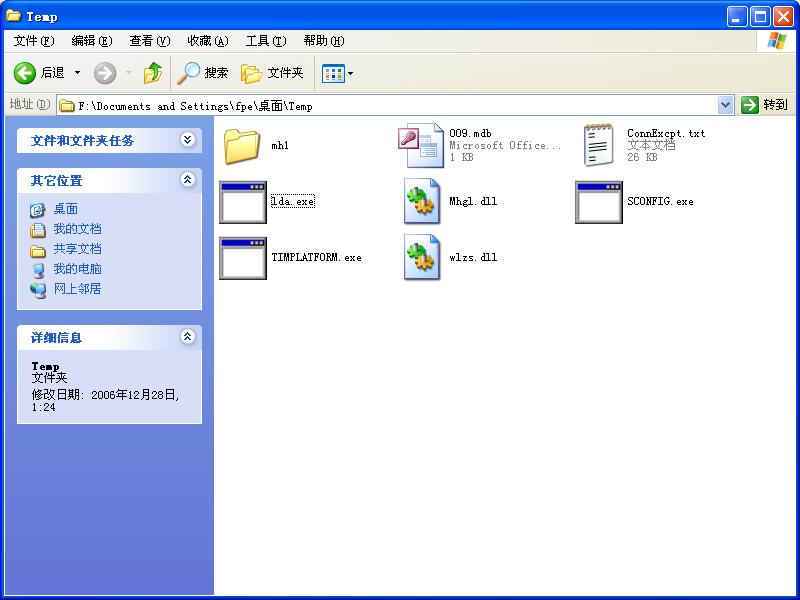
Task: Close the Temp window
Action: coord(784,17)
